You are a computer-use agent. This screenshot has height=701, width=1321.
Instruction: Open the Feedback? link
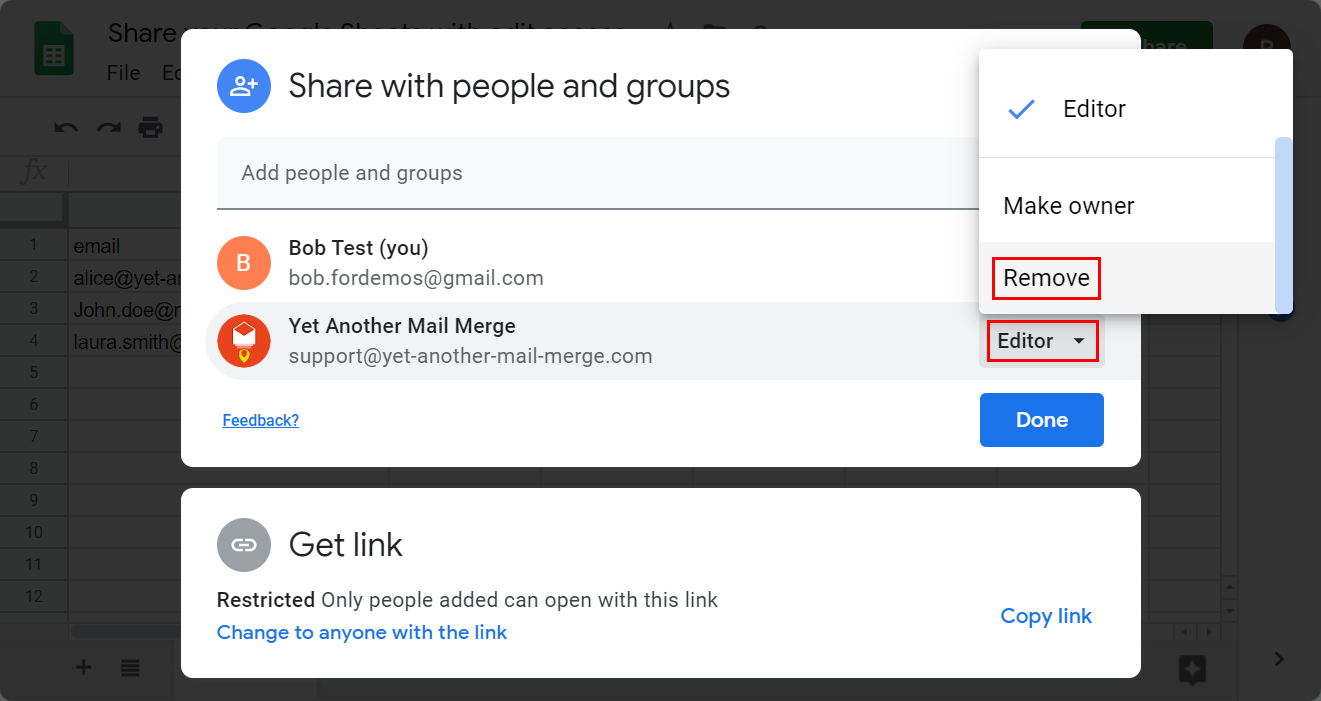click(260, 420)
